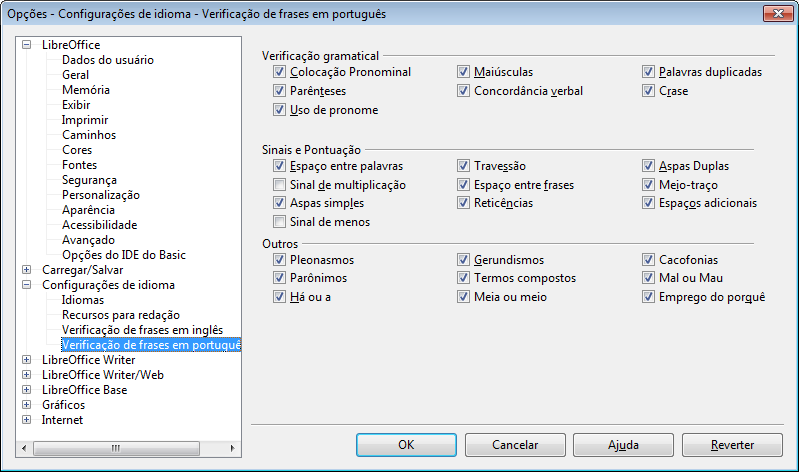This screenshot has width=799, height=474.
Task: Disable the Crase grammar check
Action: tap(649, 91)
